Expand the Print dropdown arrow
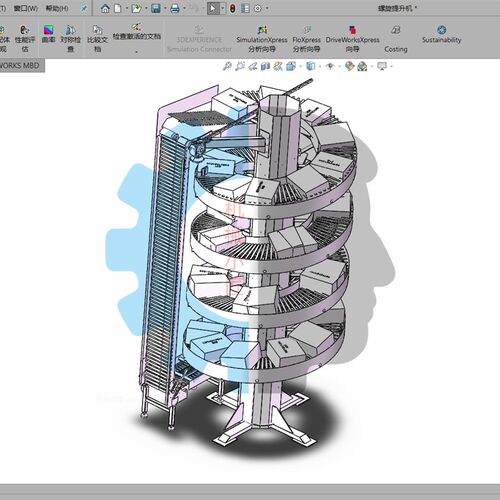This screenshot has height=500, width=500. (184, 9)
